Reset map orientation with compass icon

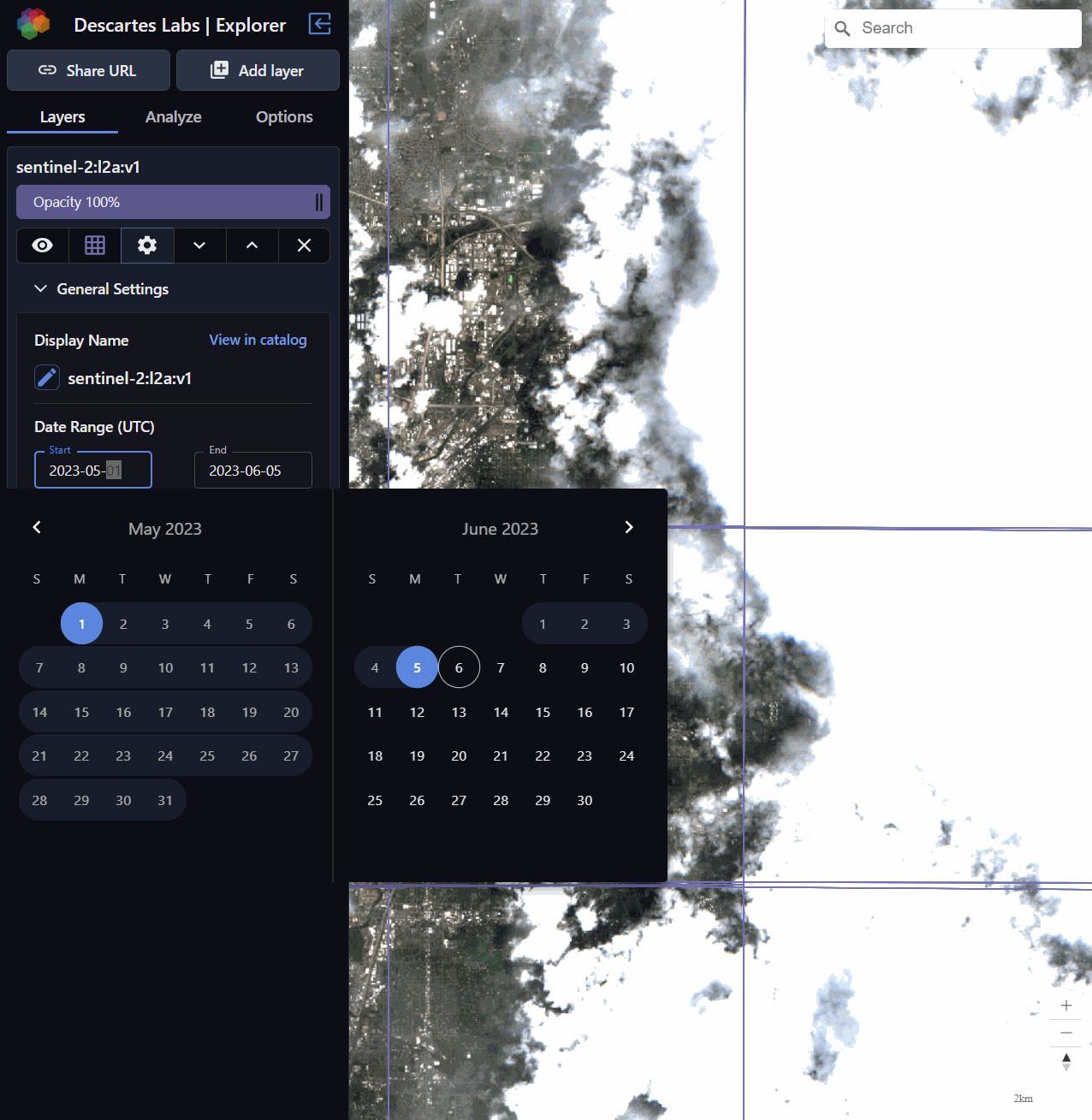pos(1065,1062)
